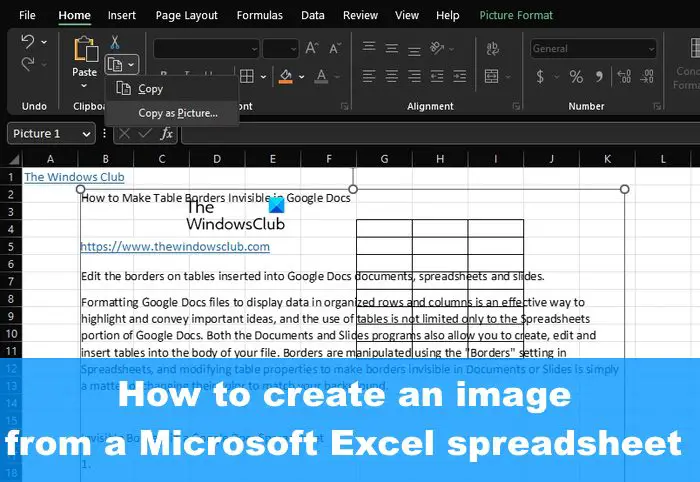700x482 pixels.
Task: Open the font size combo box
Action: pos(280,49)
